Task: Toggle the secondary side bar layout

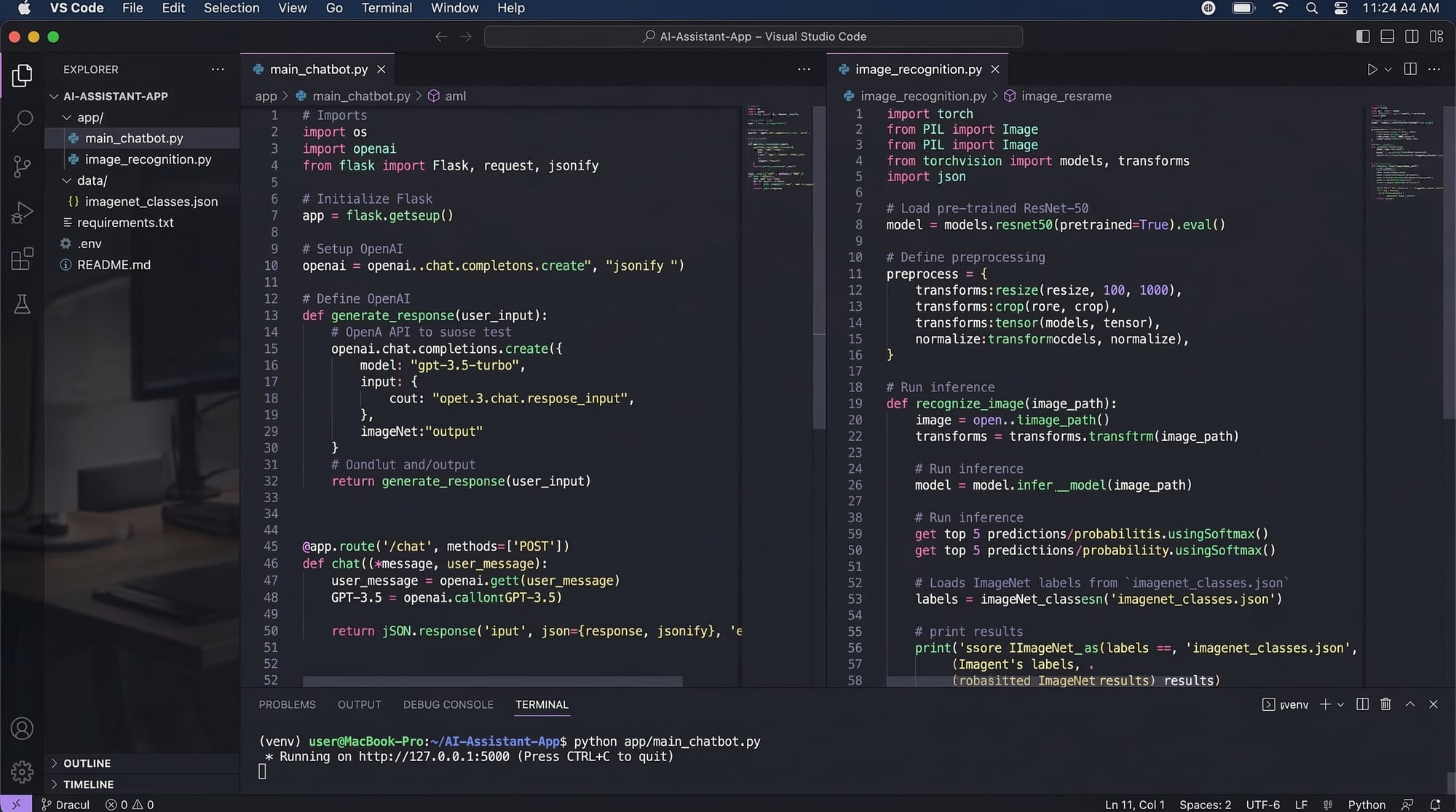Action: pos(1412,36)
